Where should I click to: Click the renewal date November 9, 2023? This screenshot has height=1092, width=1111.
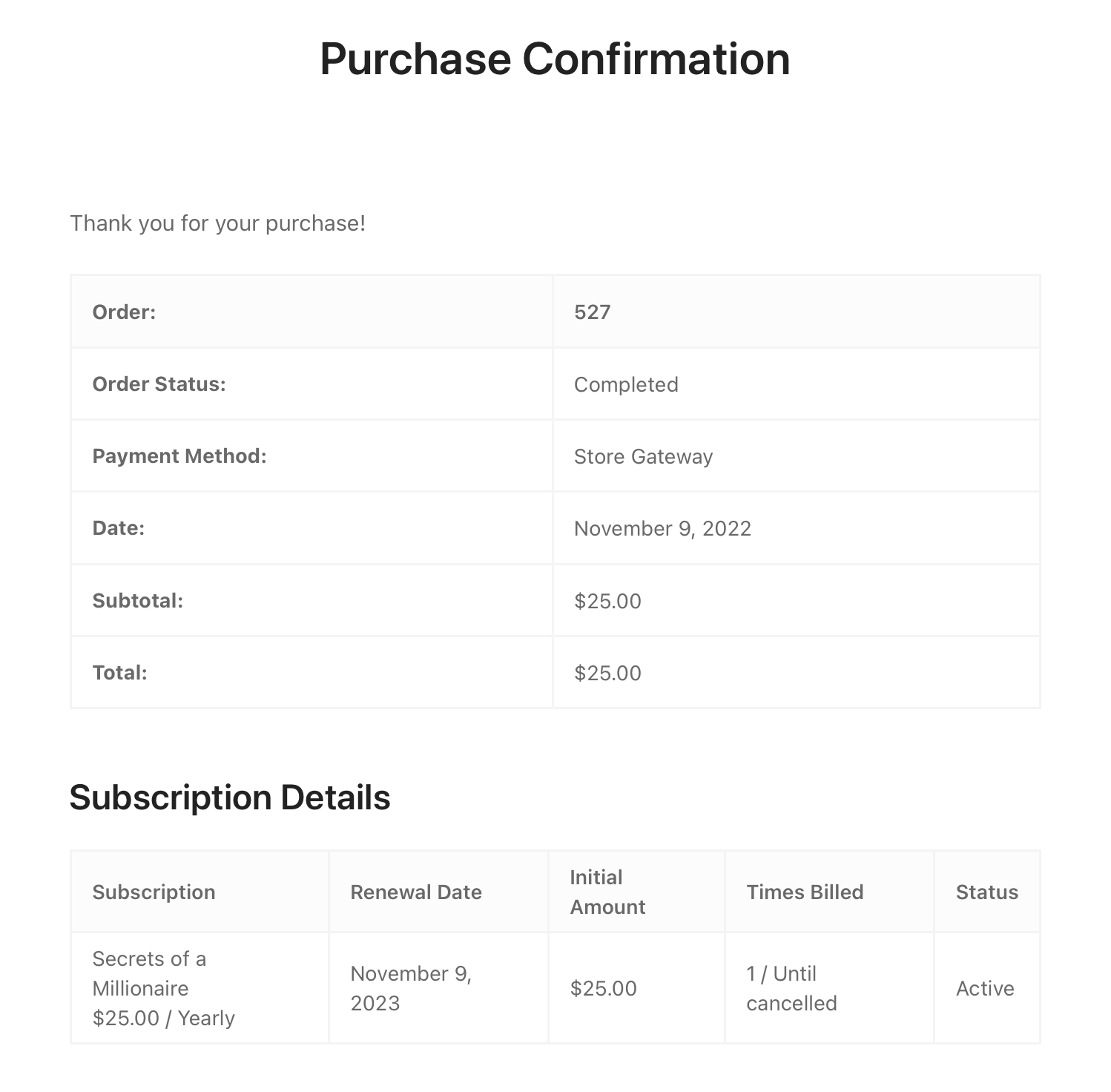pyautogui.click(x=411, y=988)
